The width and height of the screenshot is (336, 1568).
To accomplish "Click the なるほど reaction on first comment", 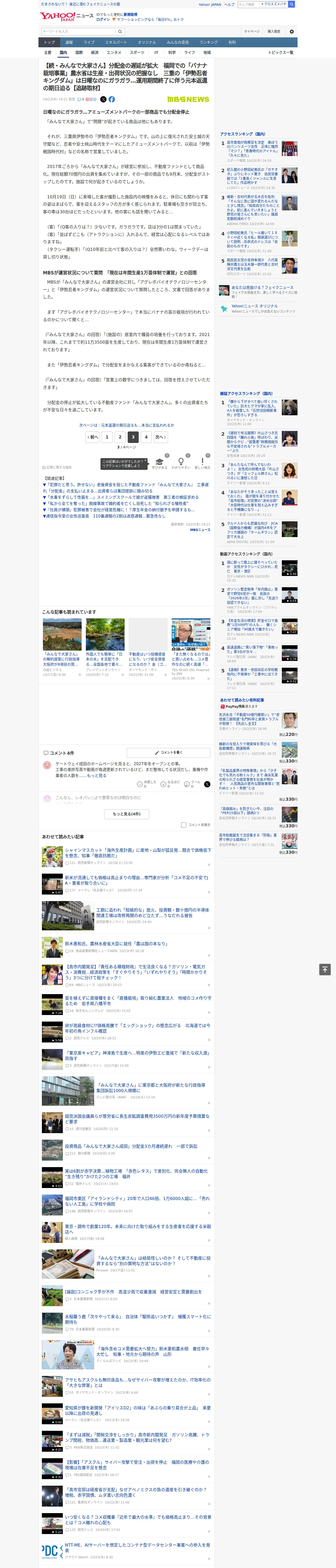I will click(164, 785).
